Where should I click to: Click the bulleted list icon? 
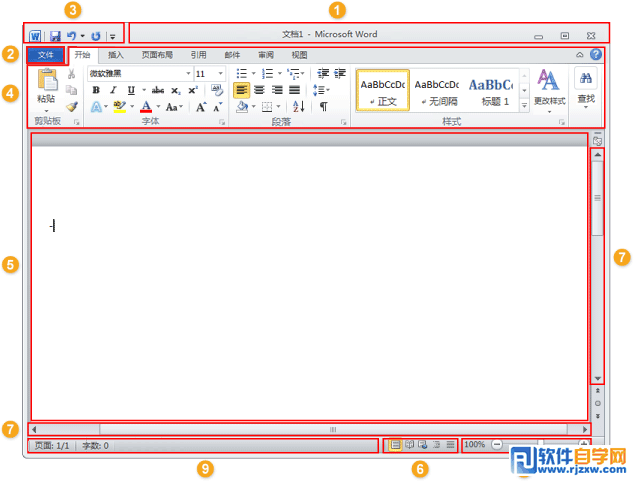pos(241,74)
